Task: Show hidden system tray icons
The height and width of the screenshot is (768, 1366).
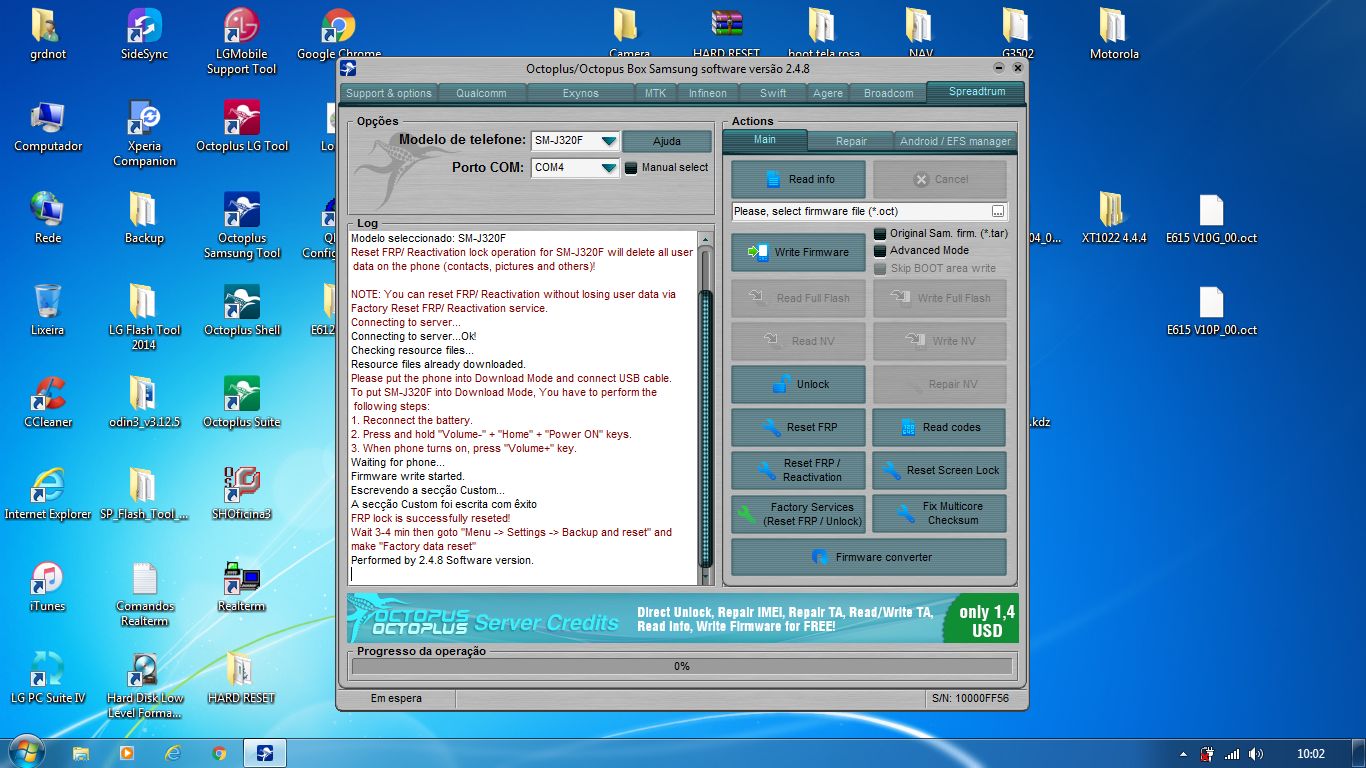Action: (1183, 754)
